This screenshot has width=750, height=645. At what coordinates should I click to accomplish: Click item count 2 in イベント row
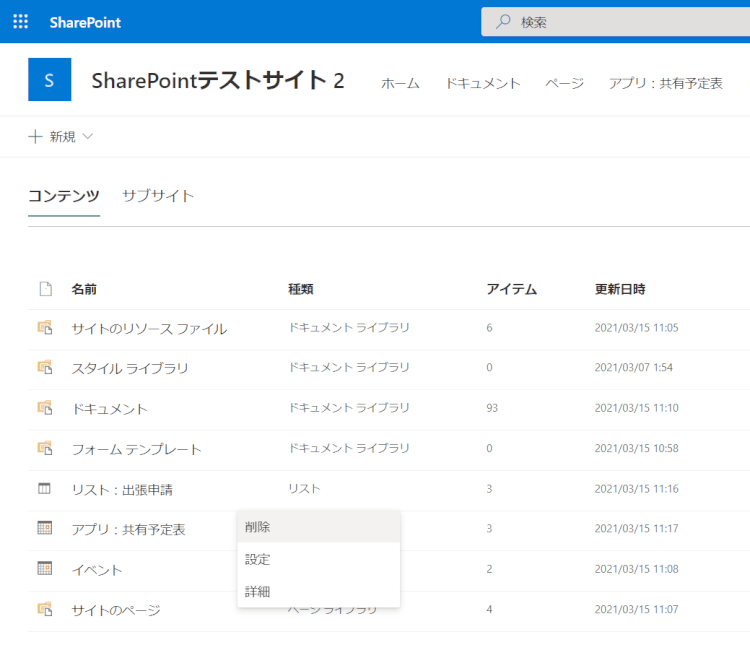pos(489,569)
